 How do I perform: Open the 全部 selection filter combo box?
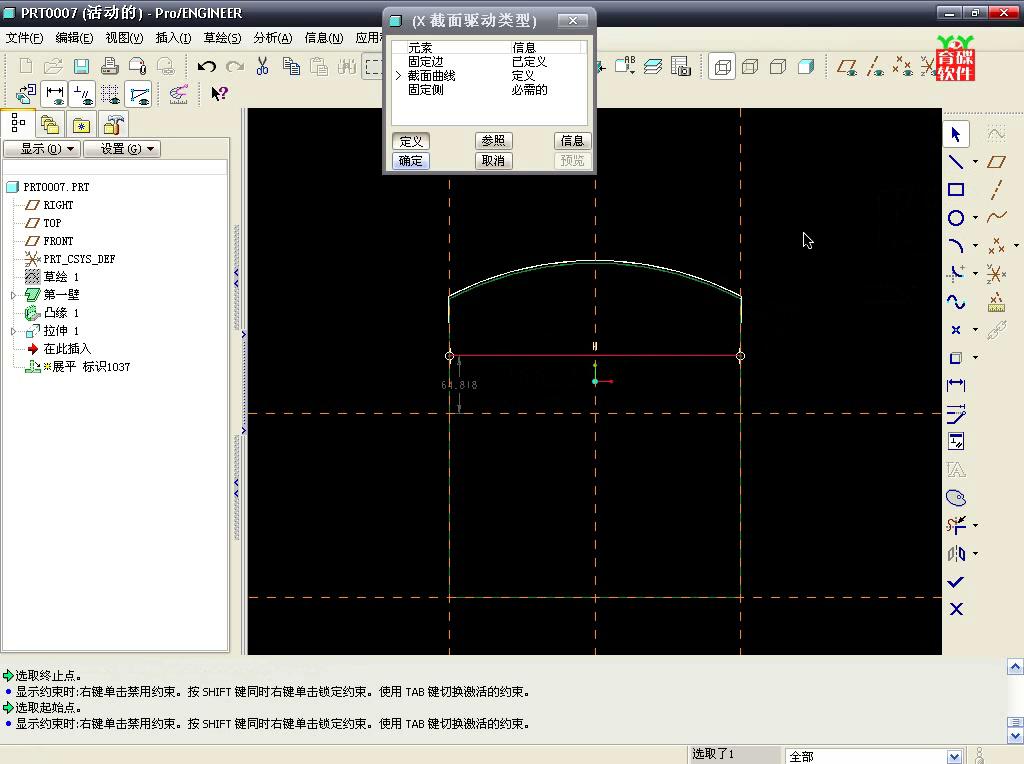coord(874,756)
